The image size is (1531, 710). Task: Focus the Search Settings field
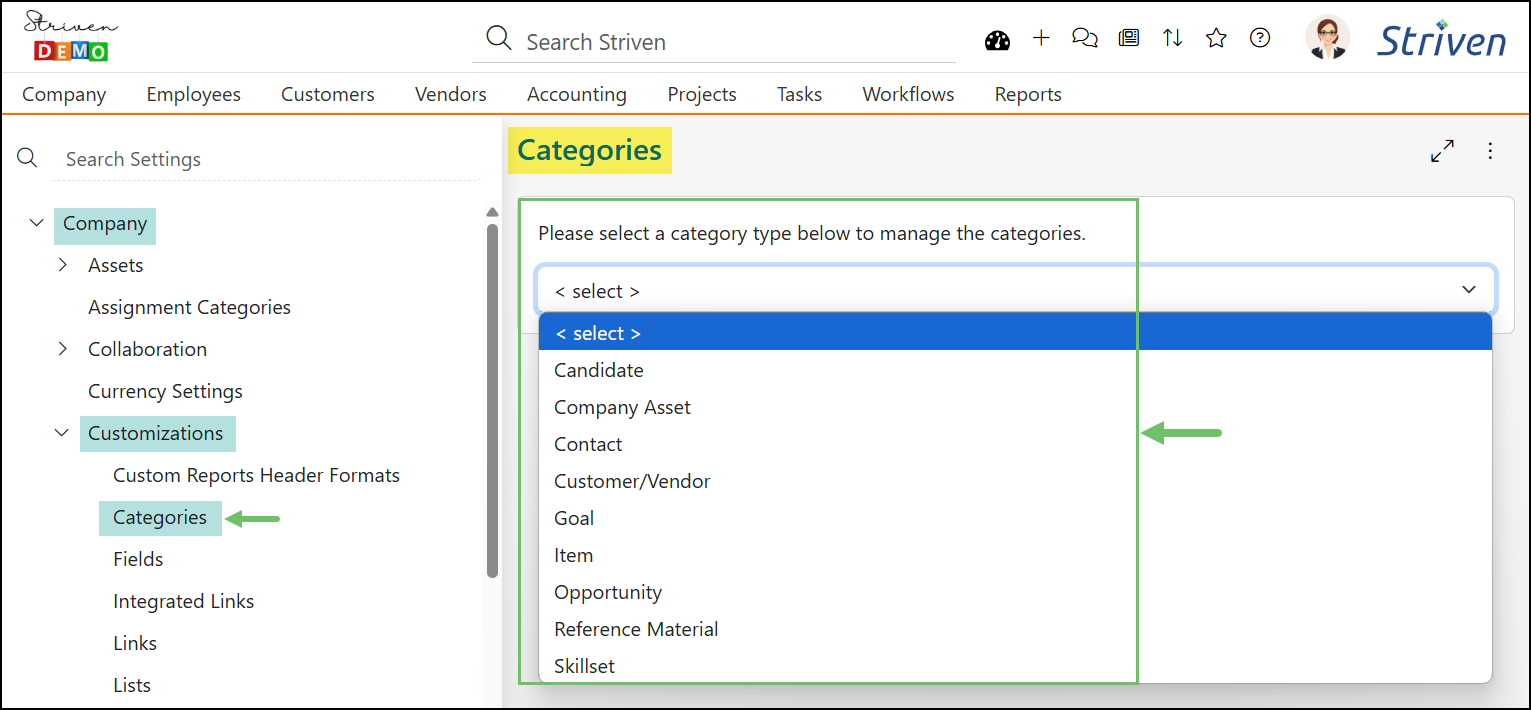pos(265,159)
